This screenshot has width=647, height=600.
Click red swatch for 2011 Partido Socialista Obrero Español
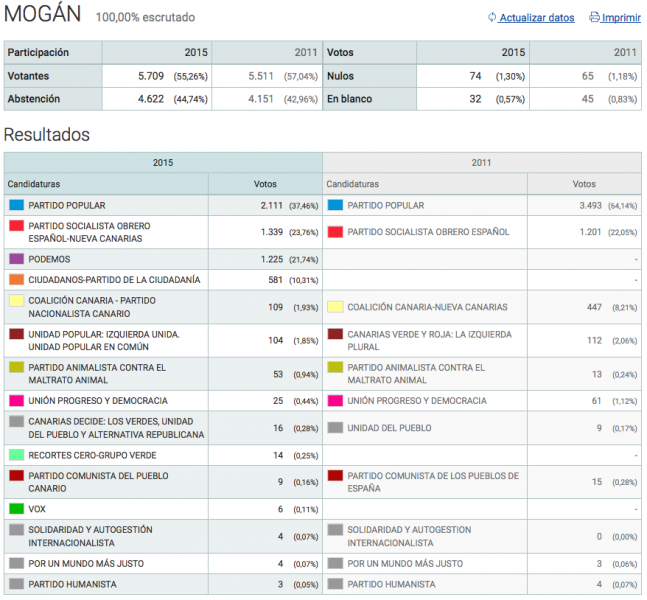point(335,231)
